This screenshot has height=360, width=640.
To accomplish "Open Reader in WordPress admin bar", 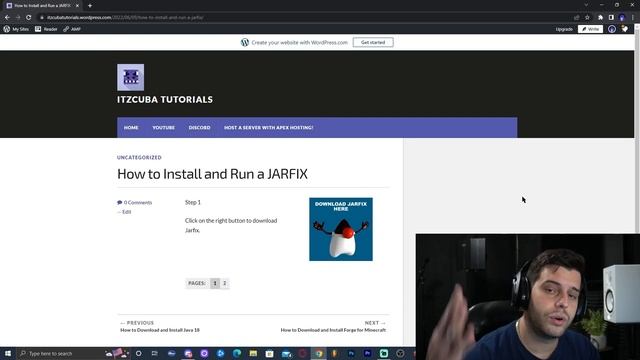I will [x=46, y=29].
